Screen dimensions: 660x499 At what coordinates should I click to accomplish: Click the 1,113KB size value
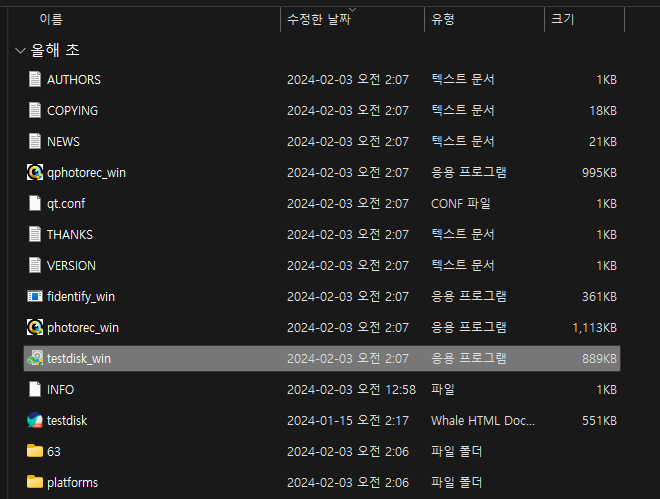pos(594,328)
